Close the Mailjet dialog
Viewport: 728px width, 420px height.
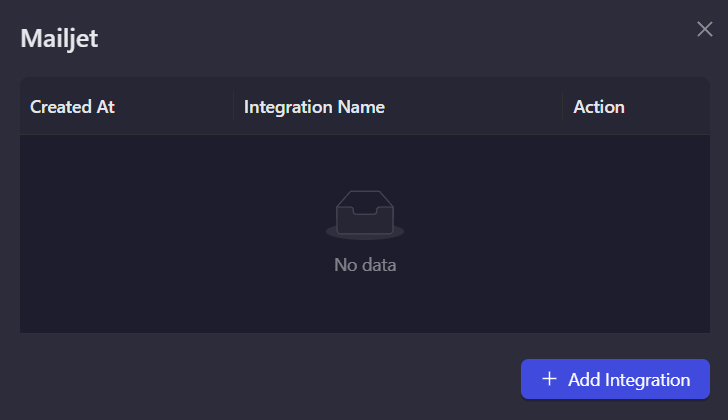(x=704, y=29)
